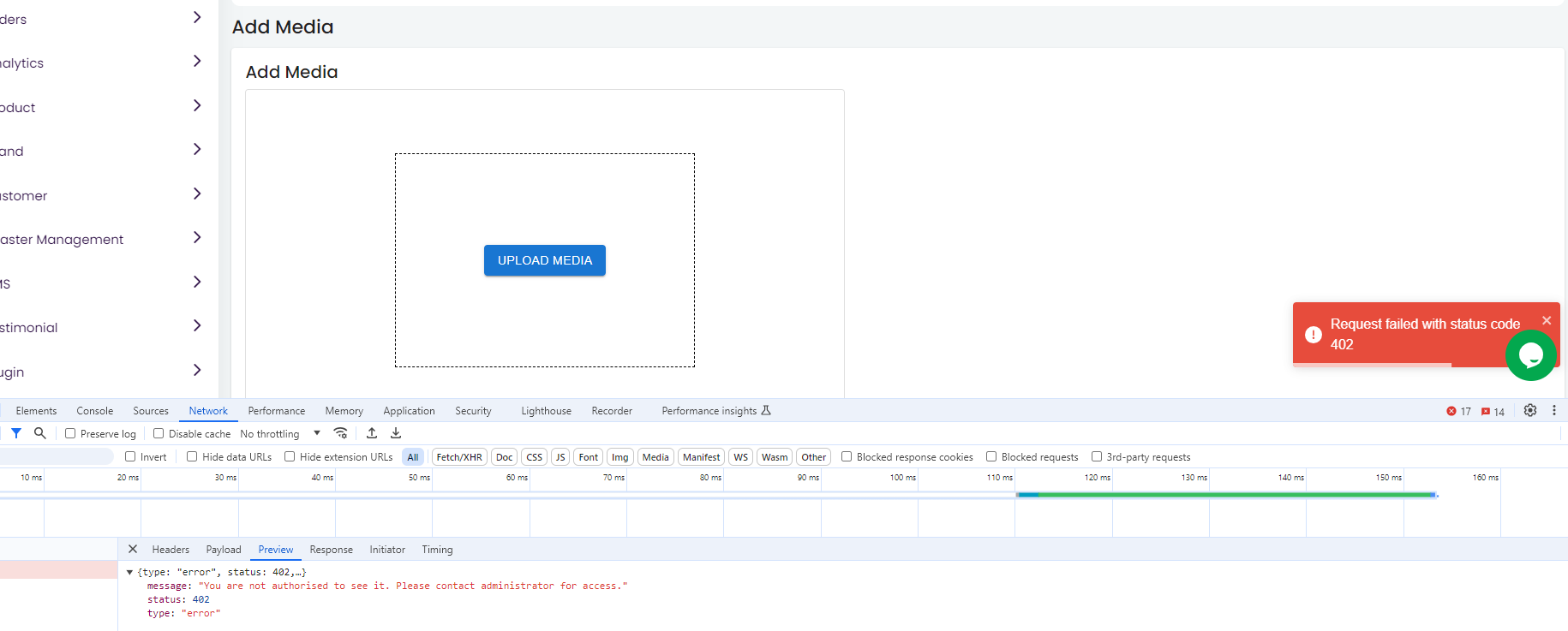Filter requests by Fetch/XHR

(459, 457)
